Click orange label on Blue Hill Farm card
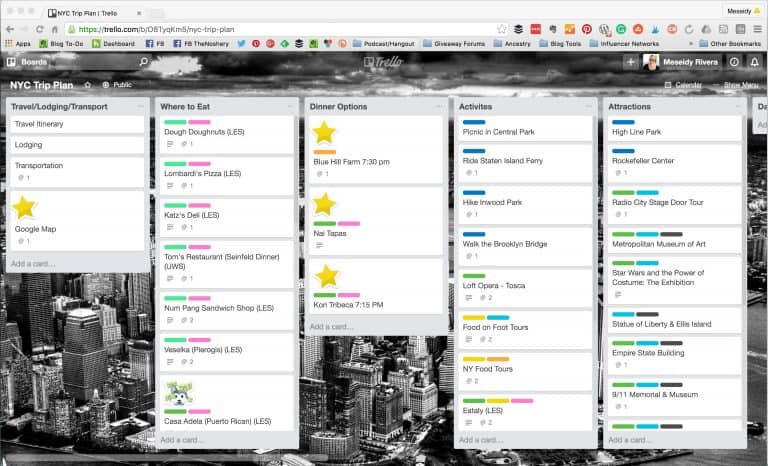This screenshot has width=768, height=466. pyautogui.click(x=325, y=152)
